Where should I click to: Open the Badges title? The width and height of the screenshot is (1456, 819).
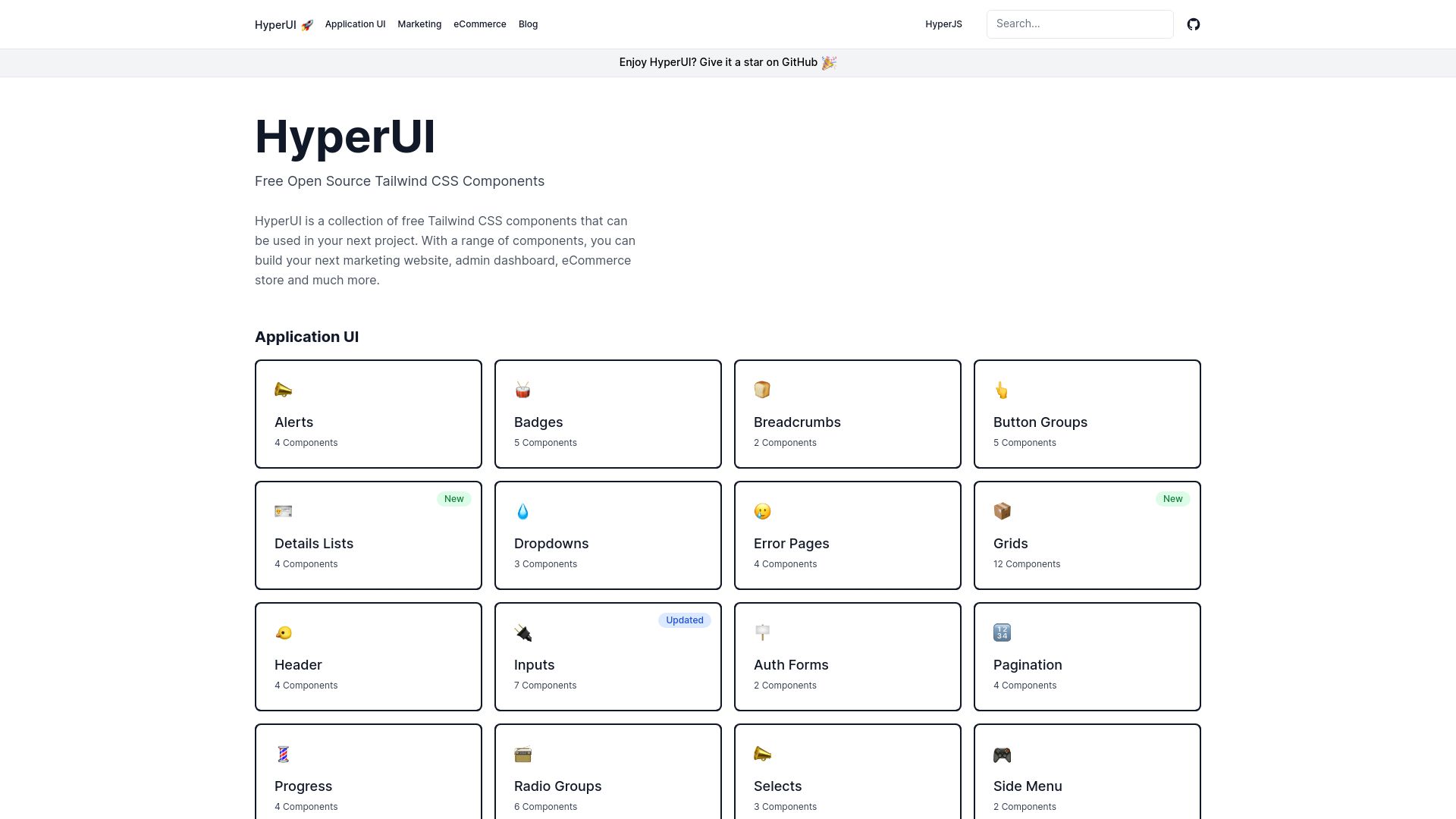[538, 422]
